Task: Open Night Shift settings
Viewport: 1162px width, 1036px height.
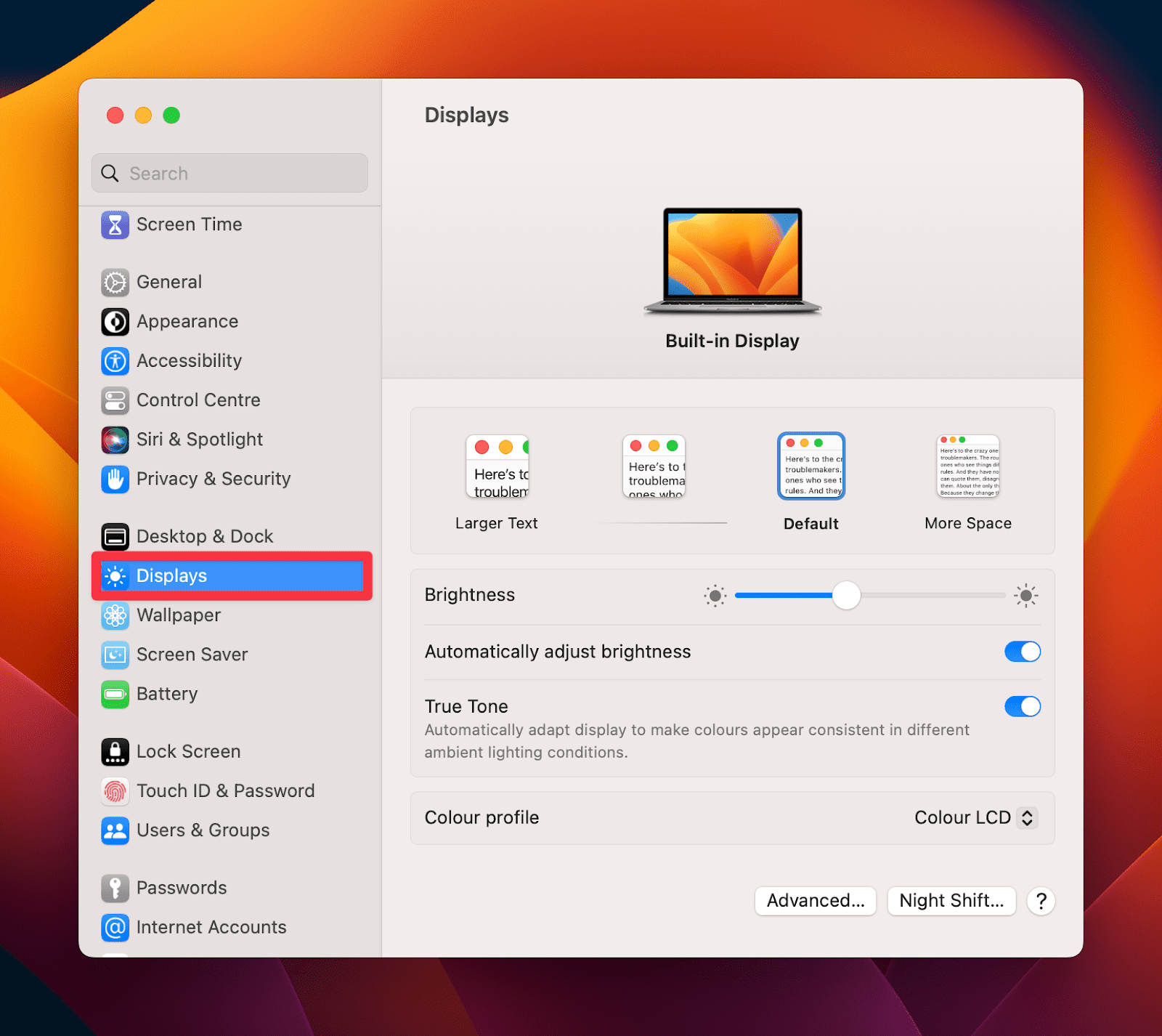Action: (951, 901)
